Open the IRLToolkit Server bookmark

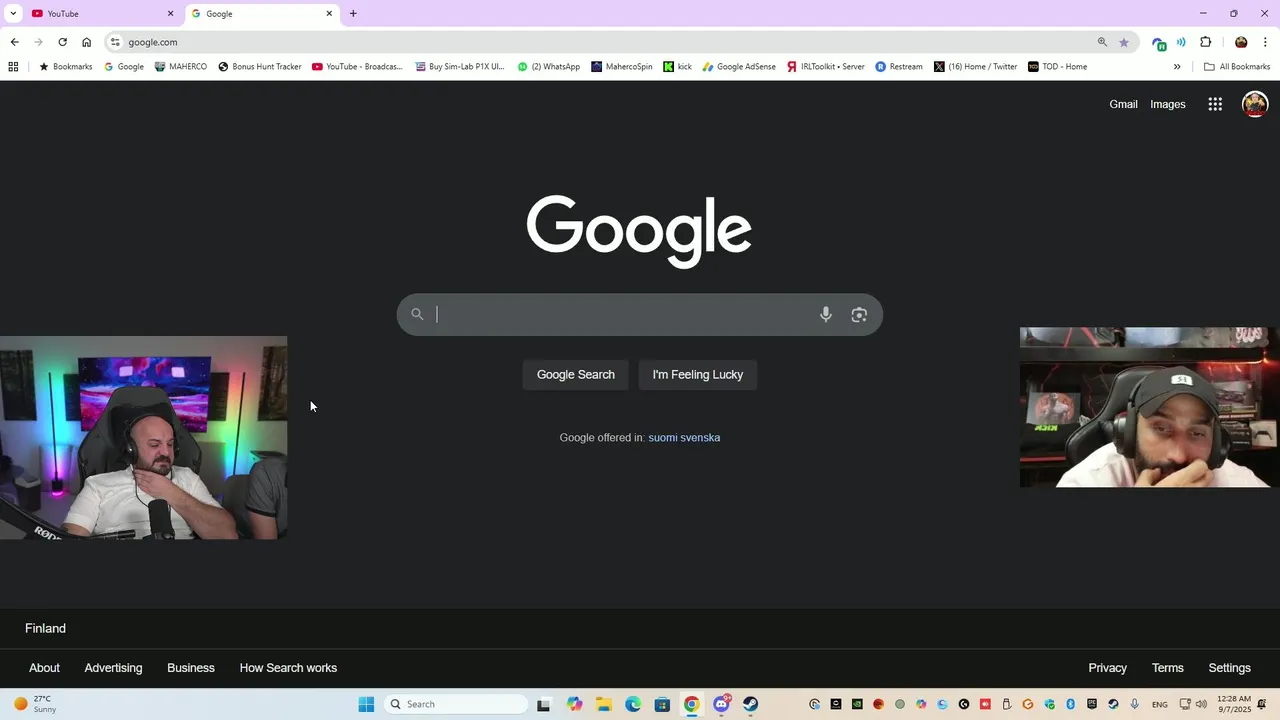click(826, 67)
